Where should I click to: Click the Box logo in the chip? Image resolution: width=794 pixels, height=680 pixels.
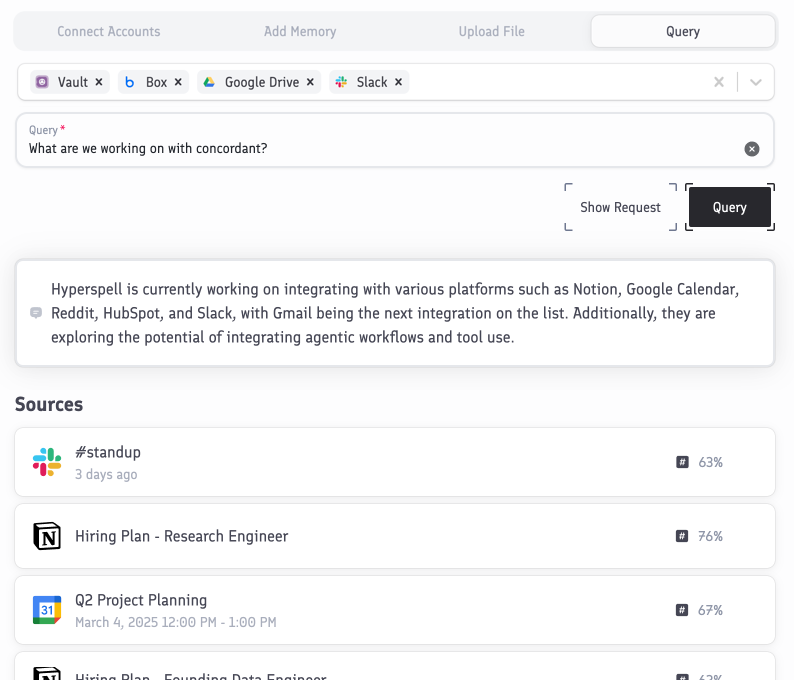coord(130,82)
